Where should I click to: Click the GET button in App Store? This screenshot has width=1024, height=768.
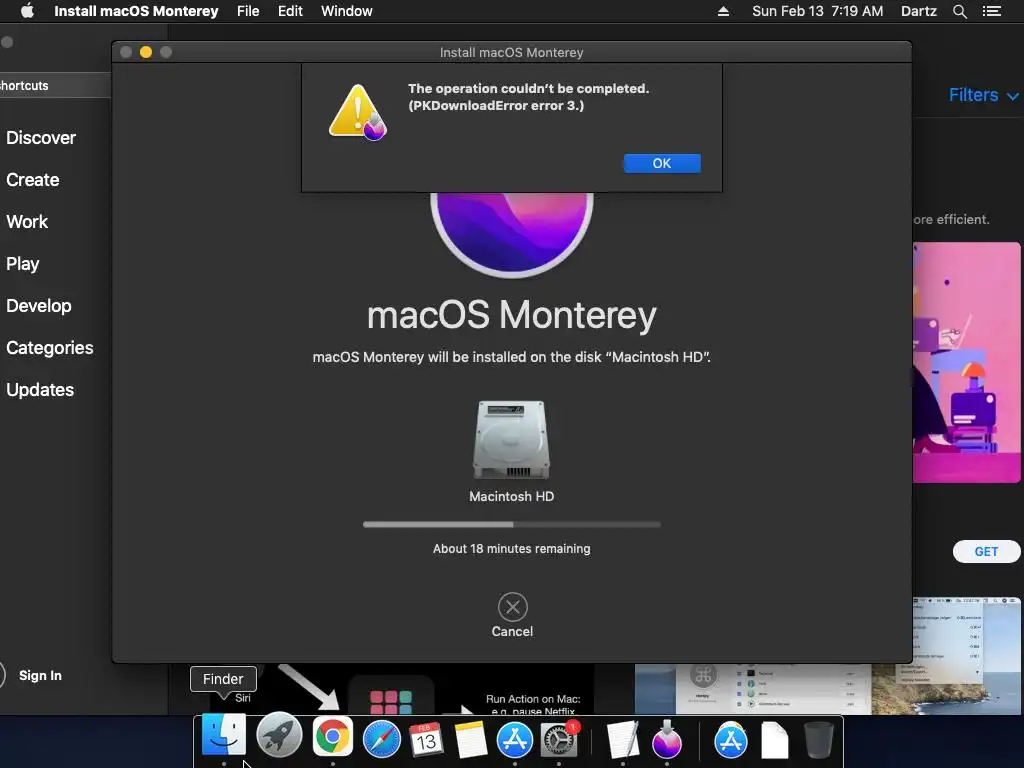[986, 551]
